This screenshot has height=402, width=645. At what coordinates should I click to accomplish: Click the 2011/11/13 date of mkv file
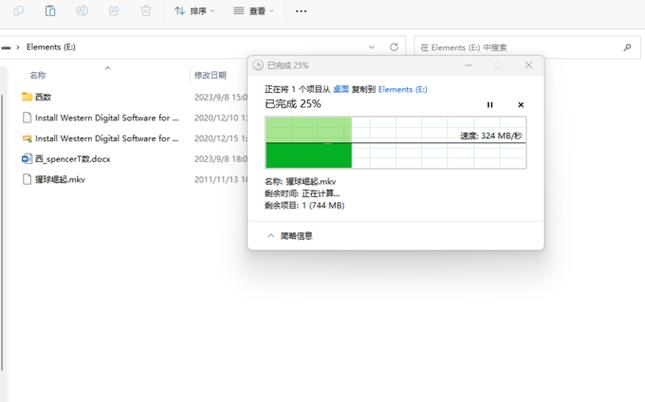(221, 179)
